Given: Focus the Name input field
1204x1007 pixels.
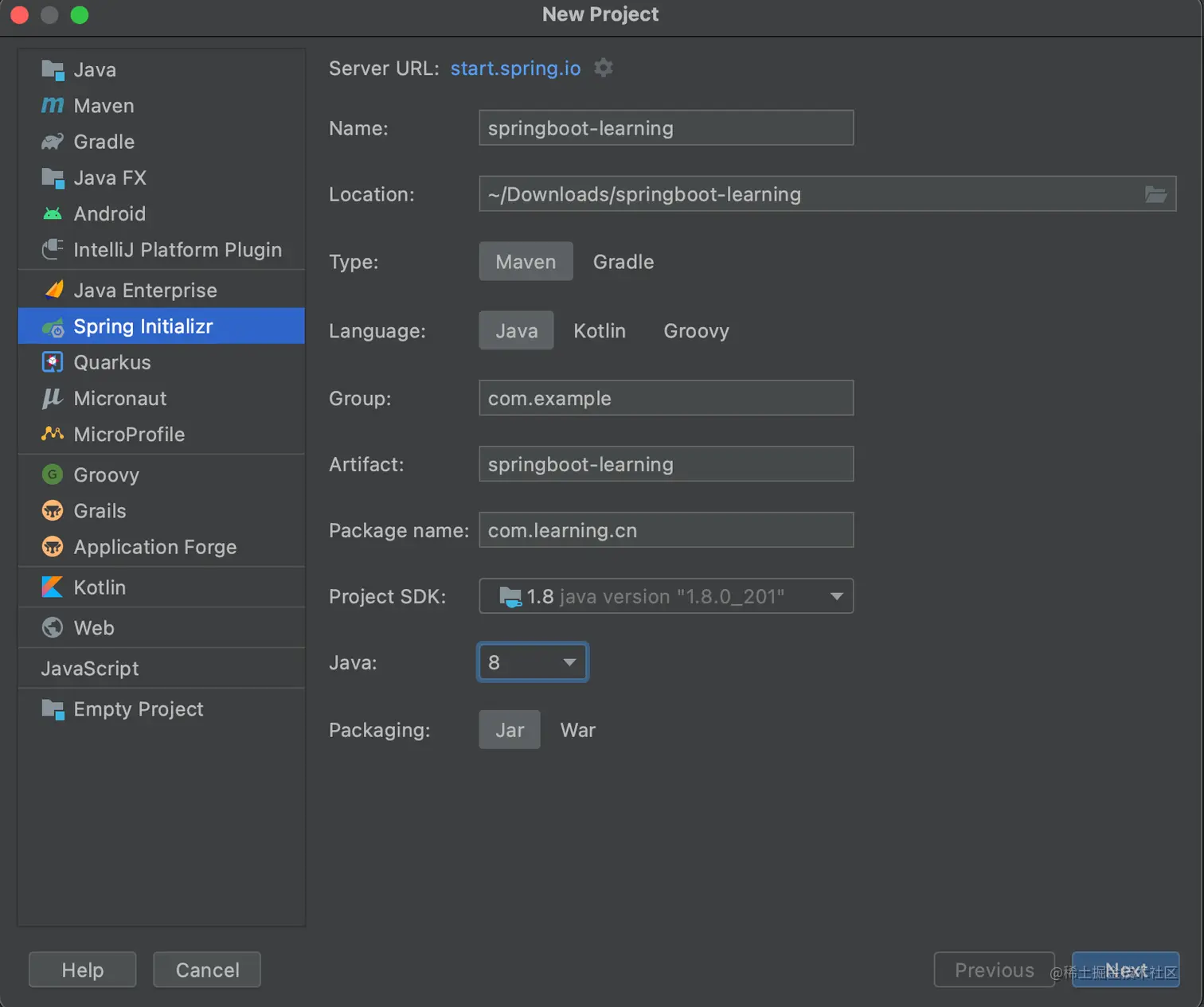Looking at the screenshot, I should (666, 128).
